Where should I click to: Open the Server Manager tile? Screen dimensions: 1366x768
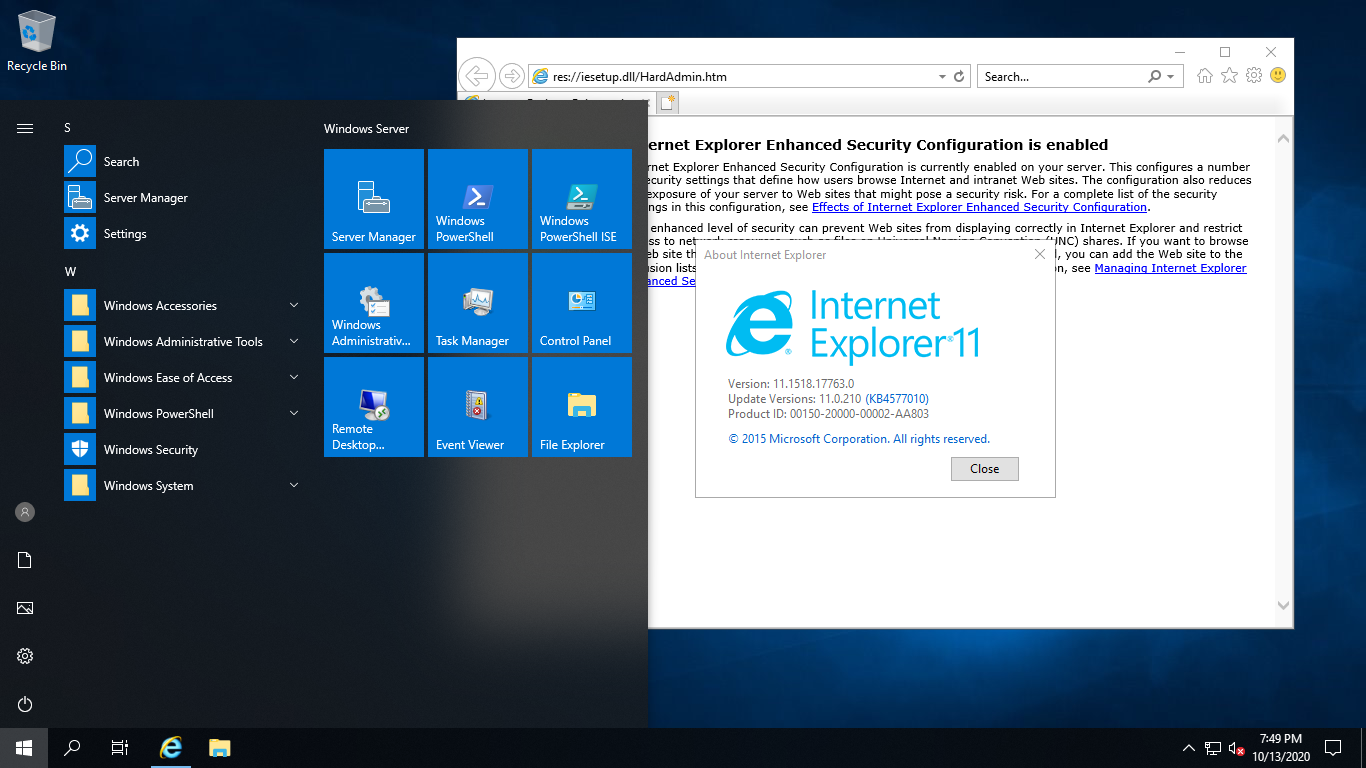click(374, 199)
